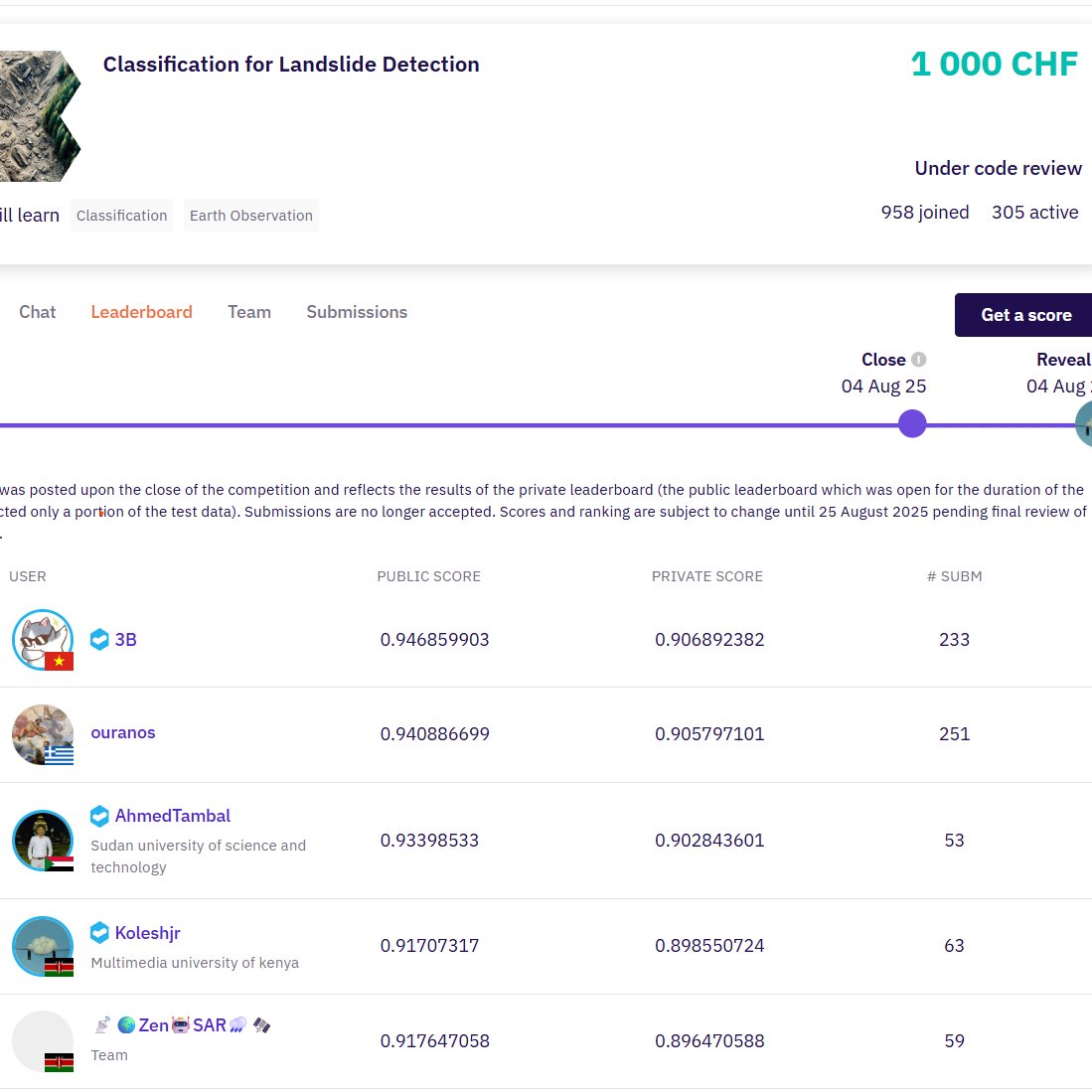
Task: Click the 305 active count
Action: coord(1035,212)
